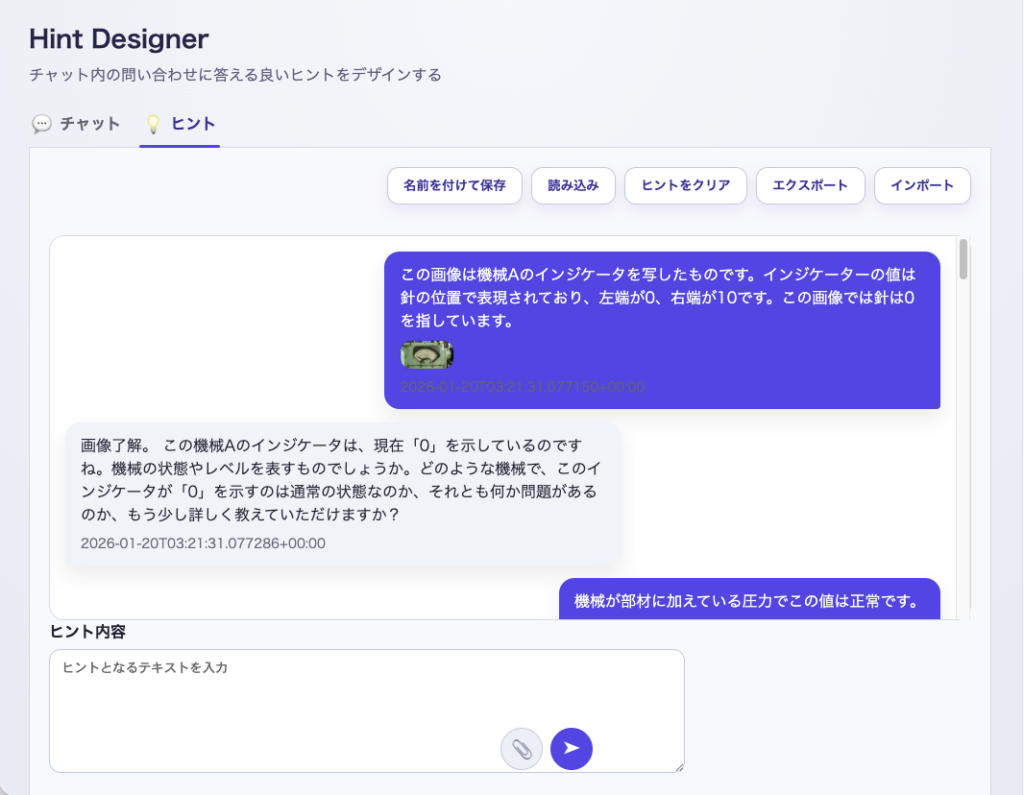Click the timestamp under the first user message
The width and height of the screenshot is (1024, 795).
tap(522, 386)
